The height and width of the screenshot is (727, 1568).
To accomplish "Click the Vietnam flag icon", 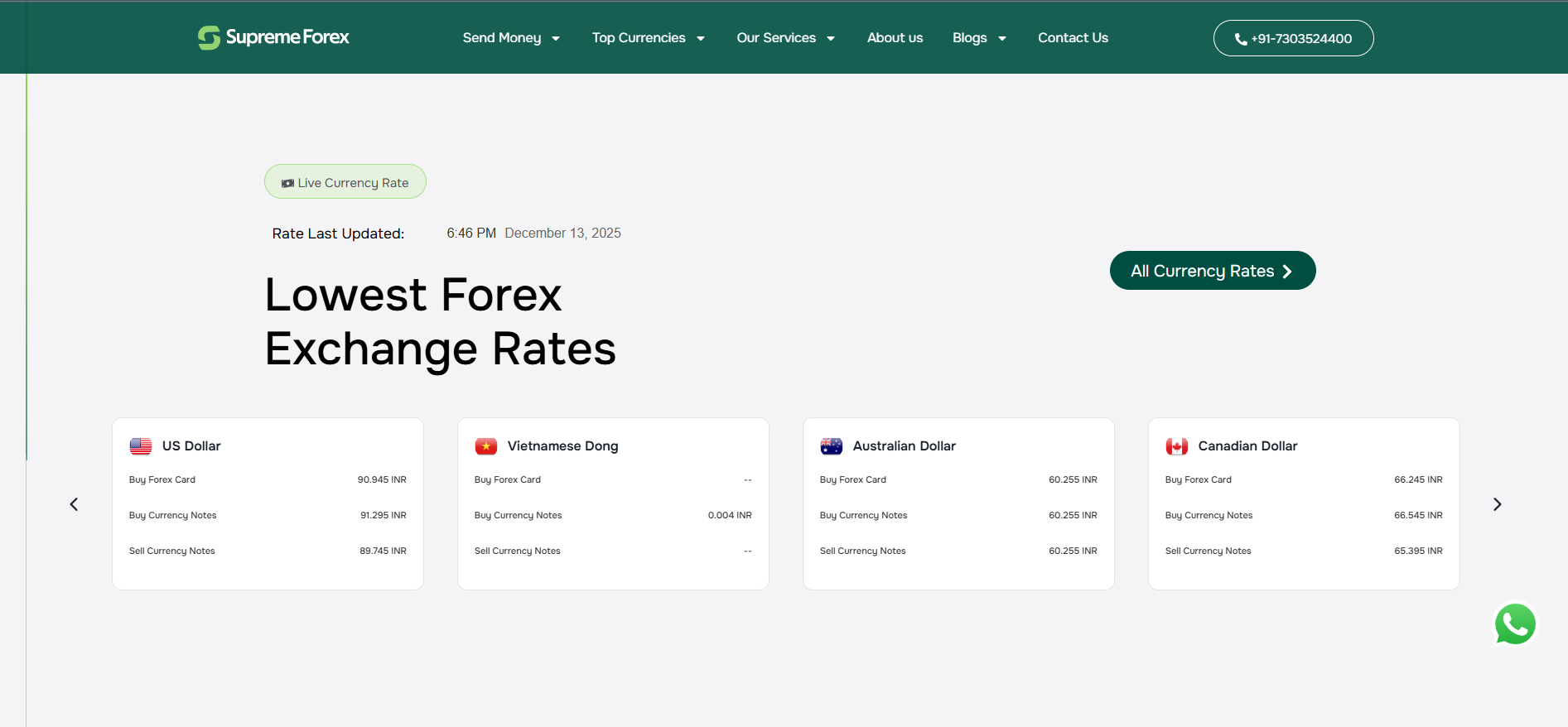I will point(486,446).
